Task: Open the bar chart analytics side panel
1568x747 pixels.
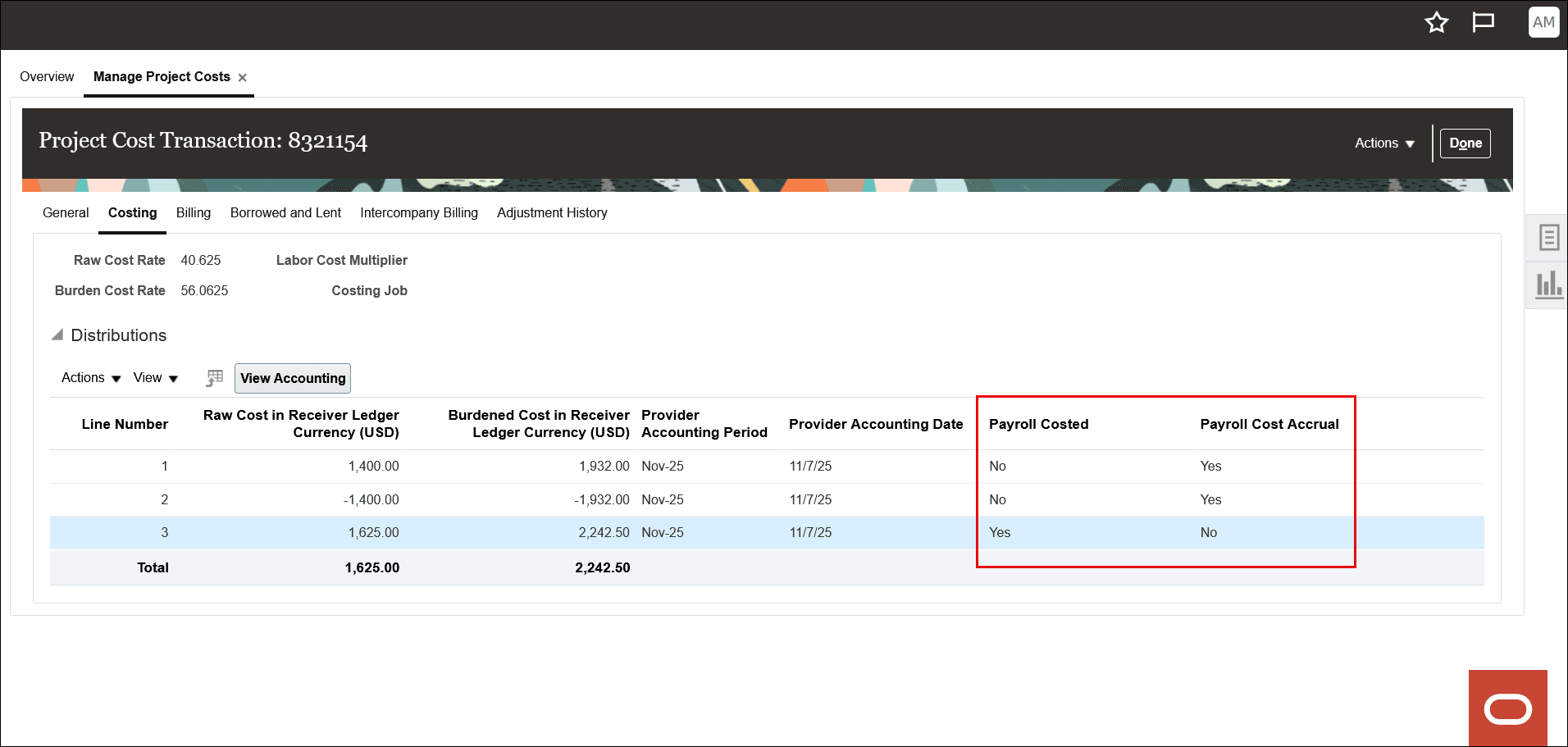Action: [1548, 285]
